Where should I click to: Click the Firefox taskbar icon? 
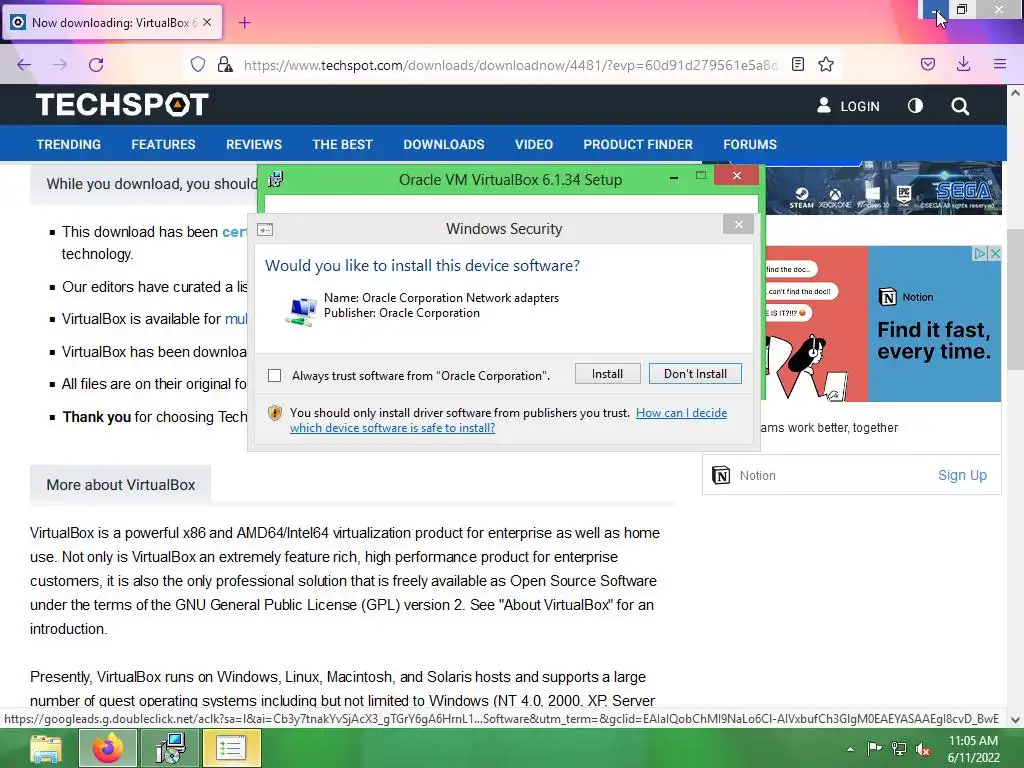point(108,748)
